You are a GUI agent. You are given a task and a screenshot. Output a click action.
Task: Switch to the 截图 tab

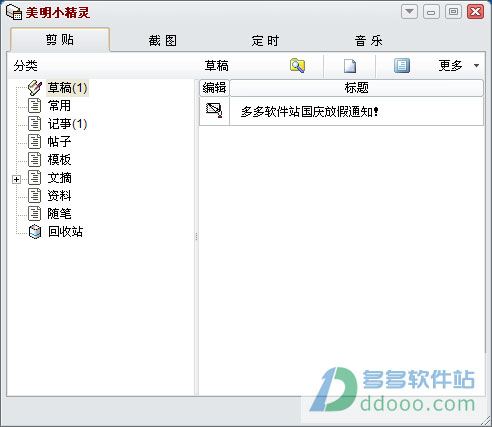click(x=163, y=41)
